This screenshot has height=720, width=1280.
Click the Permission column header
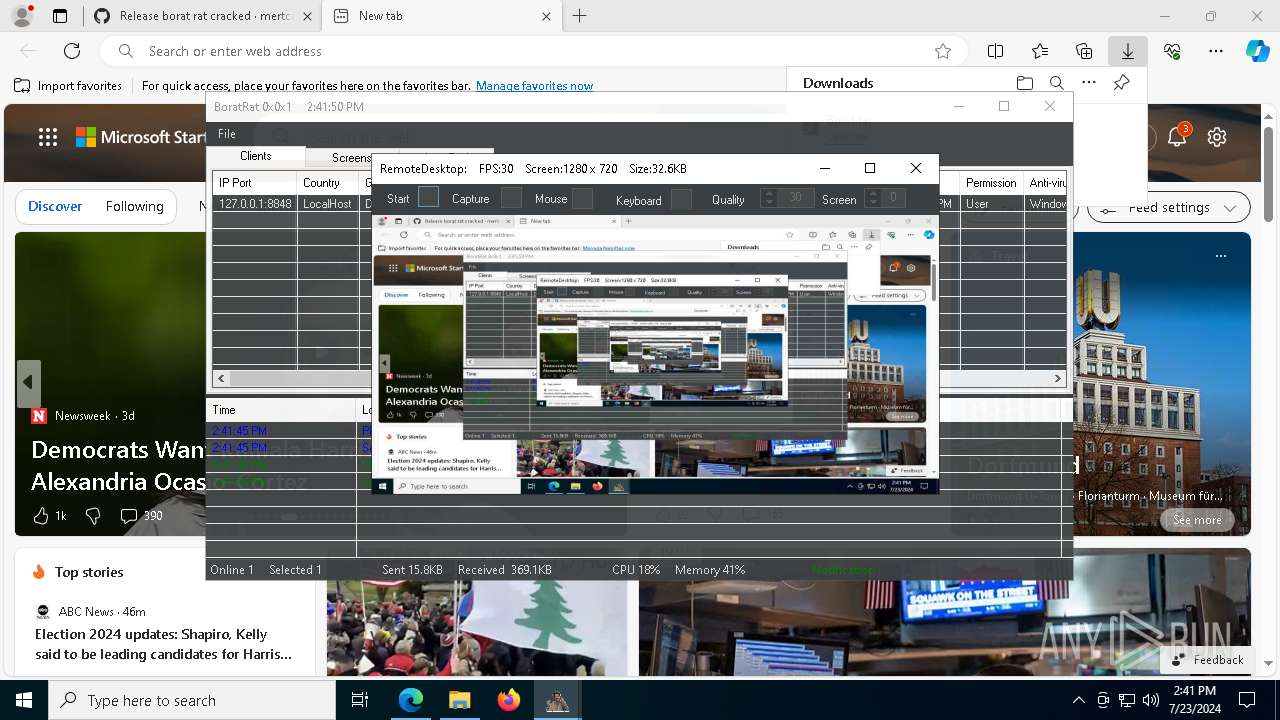click(991, 183)
